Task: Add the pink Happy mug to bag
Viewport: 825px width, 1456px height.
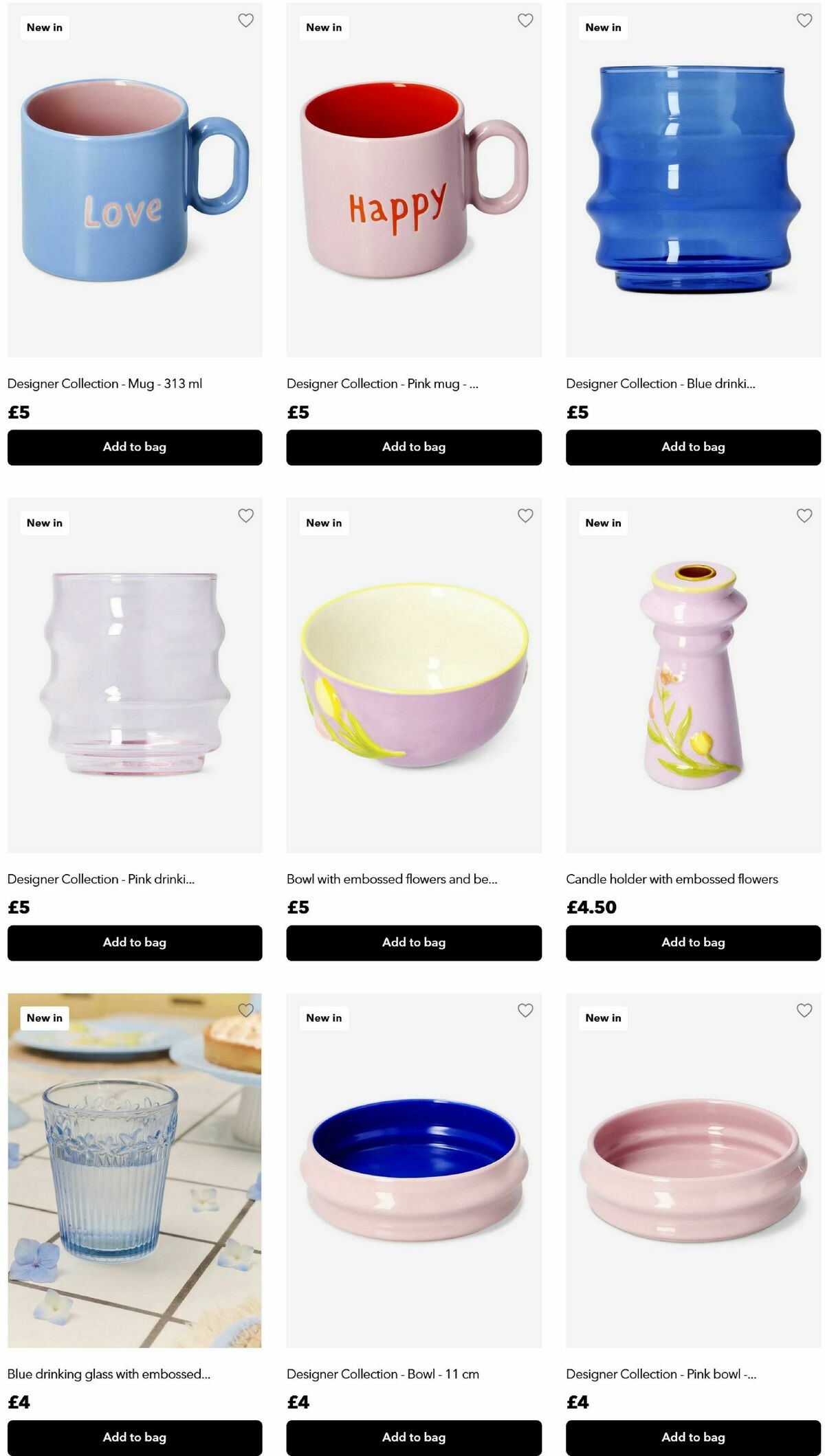Action: (x=414, y=447)
